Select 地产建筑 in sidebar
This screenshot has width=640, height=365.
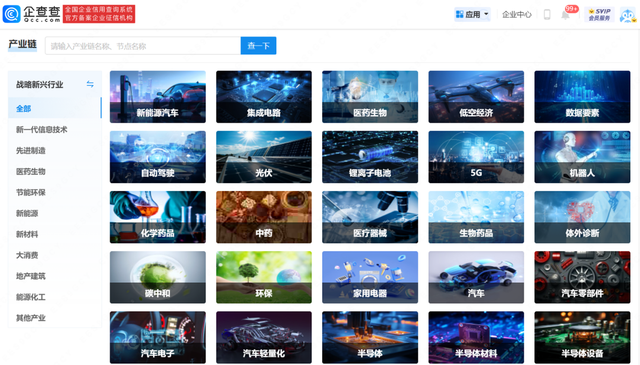(31, 276)
